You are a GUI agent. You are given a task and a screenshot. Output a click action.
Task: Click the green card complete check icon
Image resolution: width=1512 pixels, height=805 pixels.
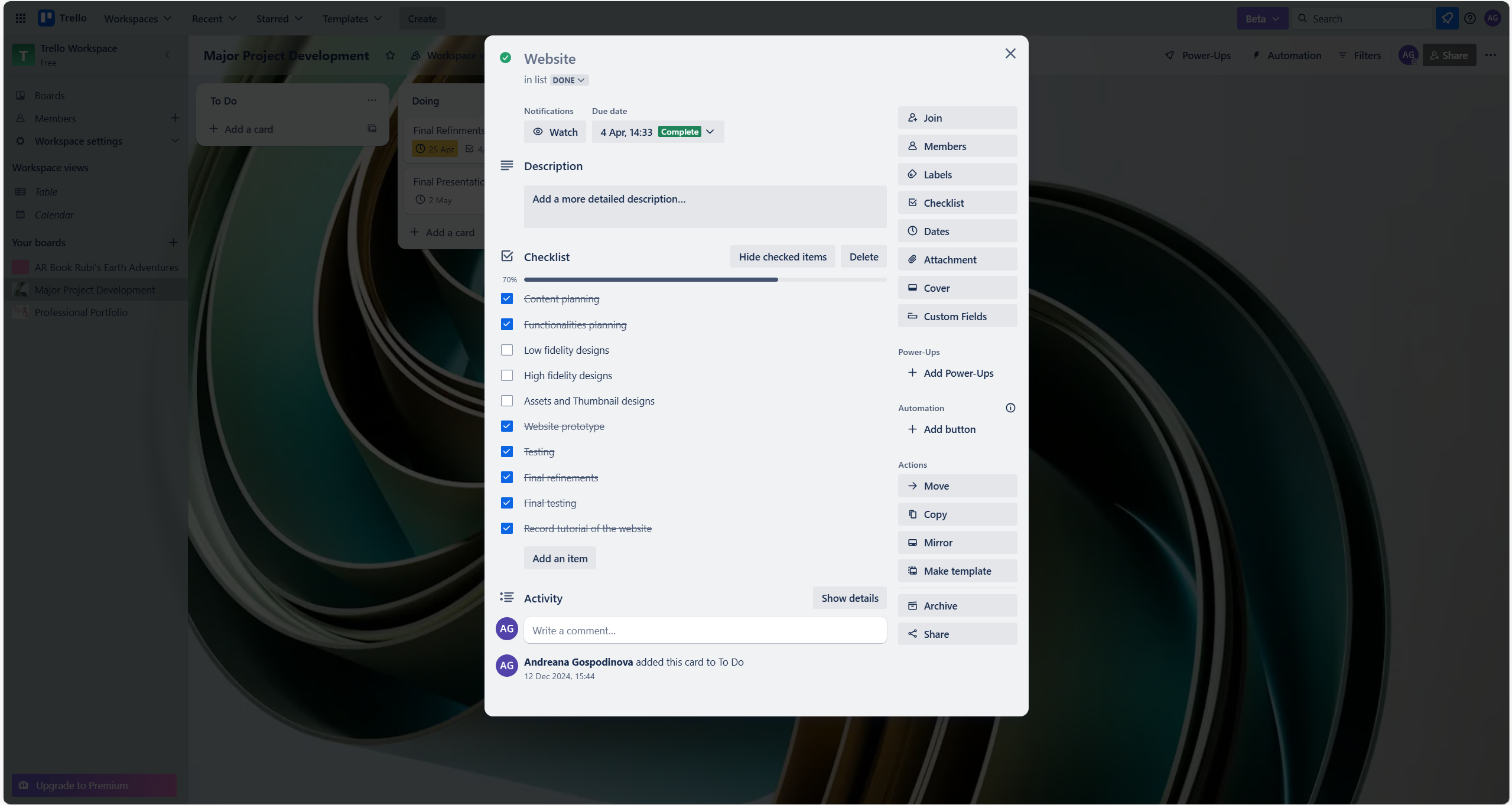[x=505, y=58]
